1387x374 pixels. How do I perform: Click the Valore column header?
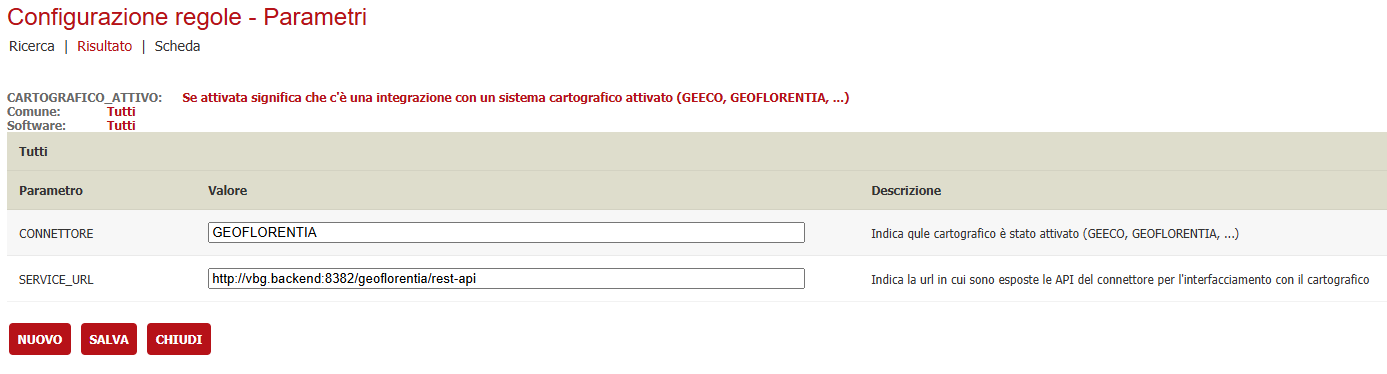click(227, 190)
